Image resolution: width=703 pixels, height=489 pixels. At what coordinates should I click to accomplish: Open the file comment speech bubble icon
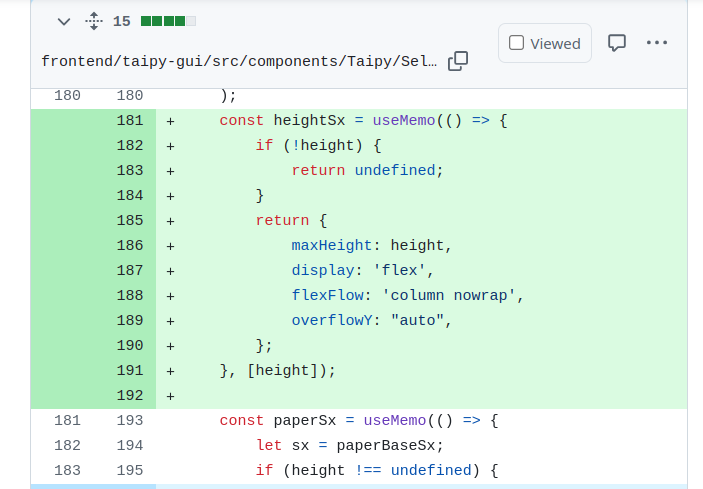[618, 43]
